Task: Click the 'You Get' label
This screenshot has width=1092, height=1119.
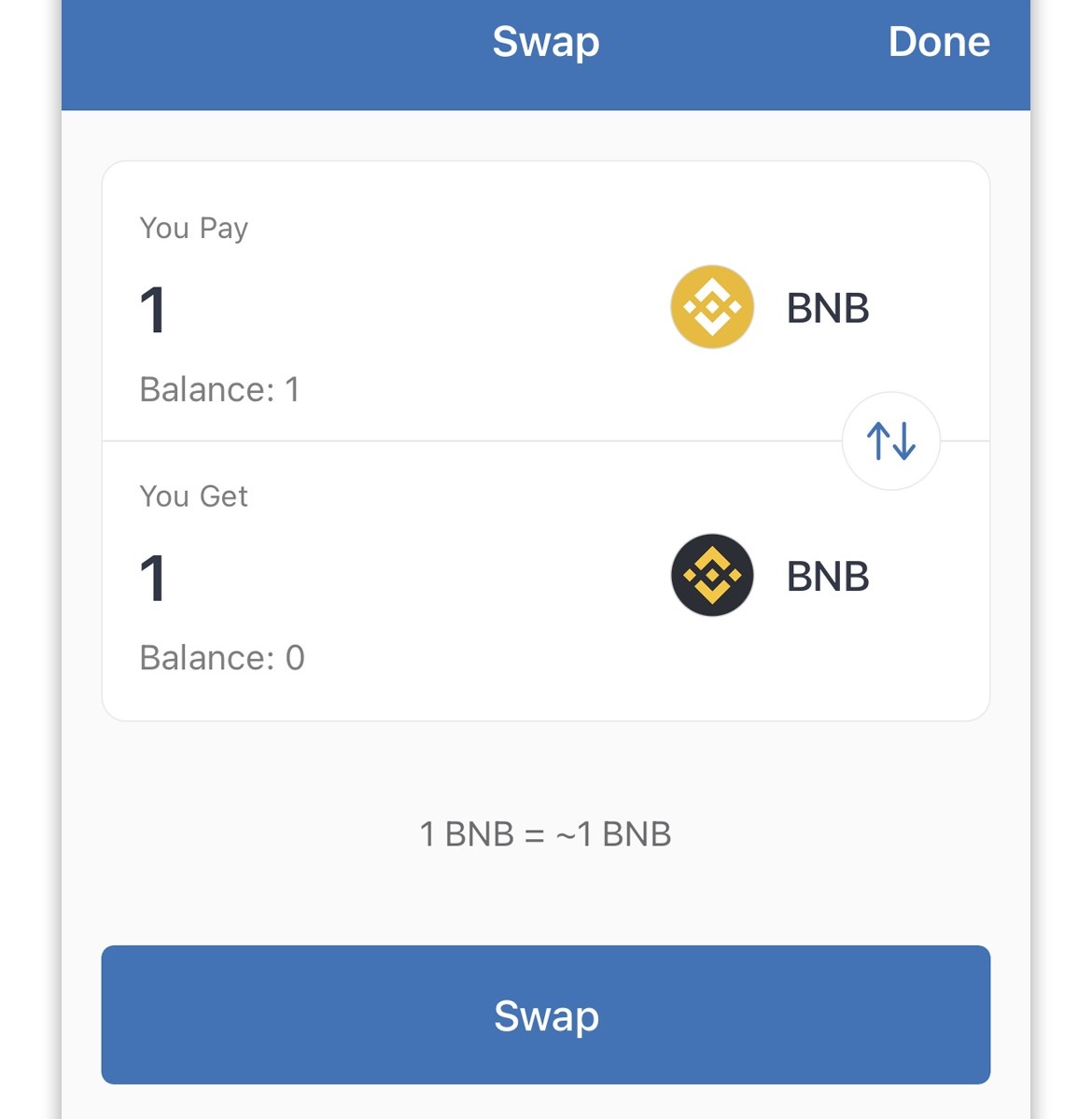Action: pos(193,497)
